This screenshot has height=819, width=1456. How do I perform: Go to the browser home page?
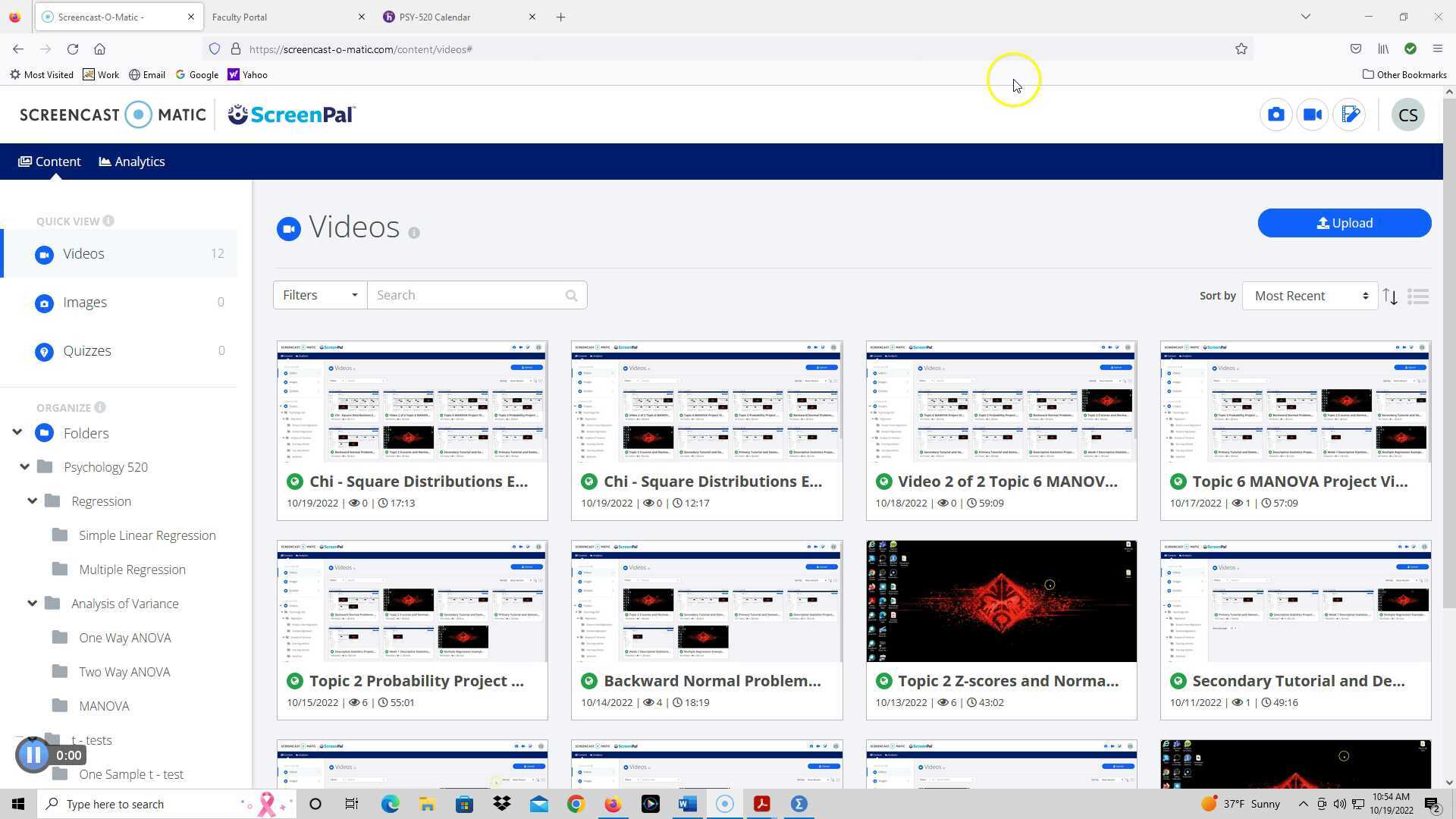[x=99, y=49]
